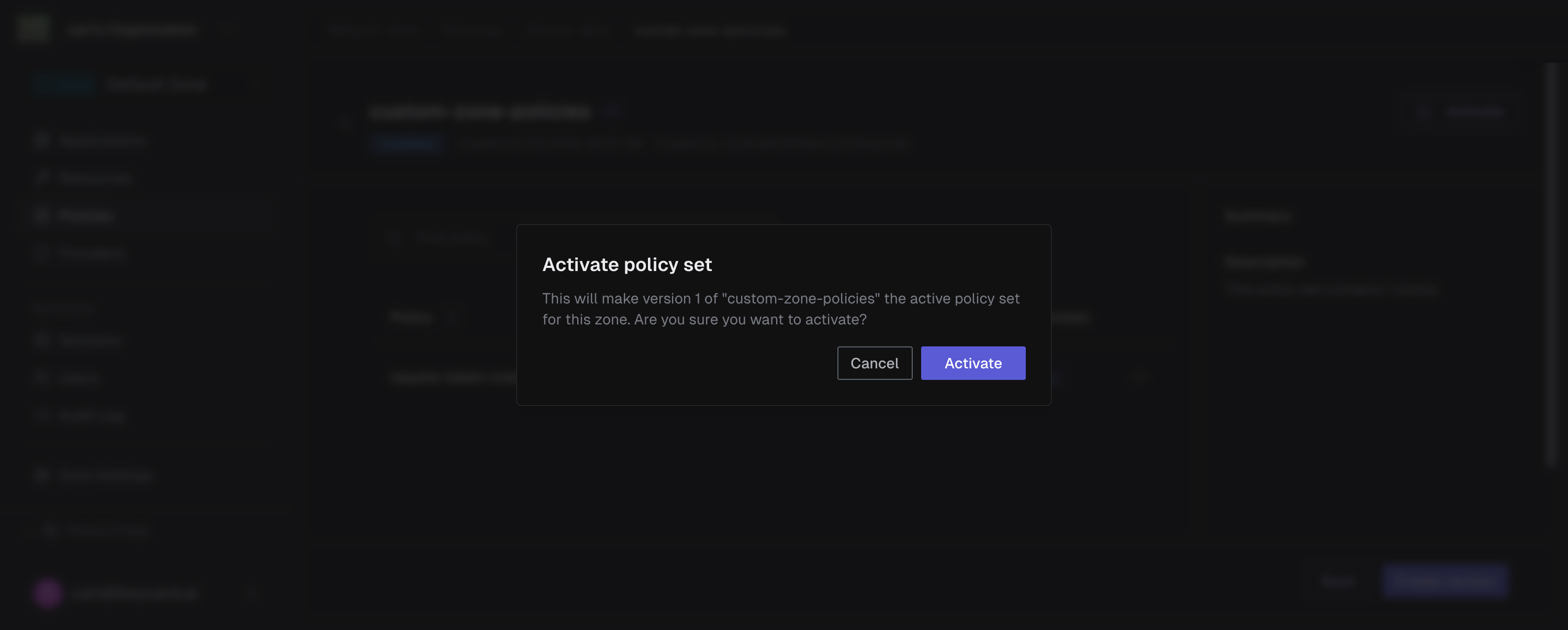Select the highlighted sidebar navigation item's icon
This screenshot has width=1568, height=630.
(41, 215)
